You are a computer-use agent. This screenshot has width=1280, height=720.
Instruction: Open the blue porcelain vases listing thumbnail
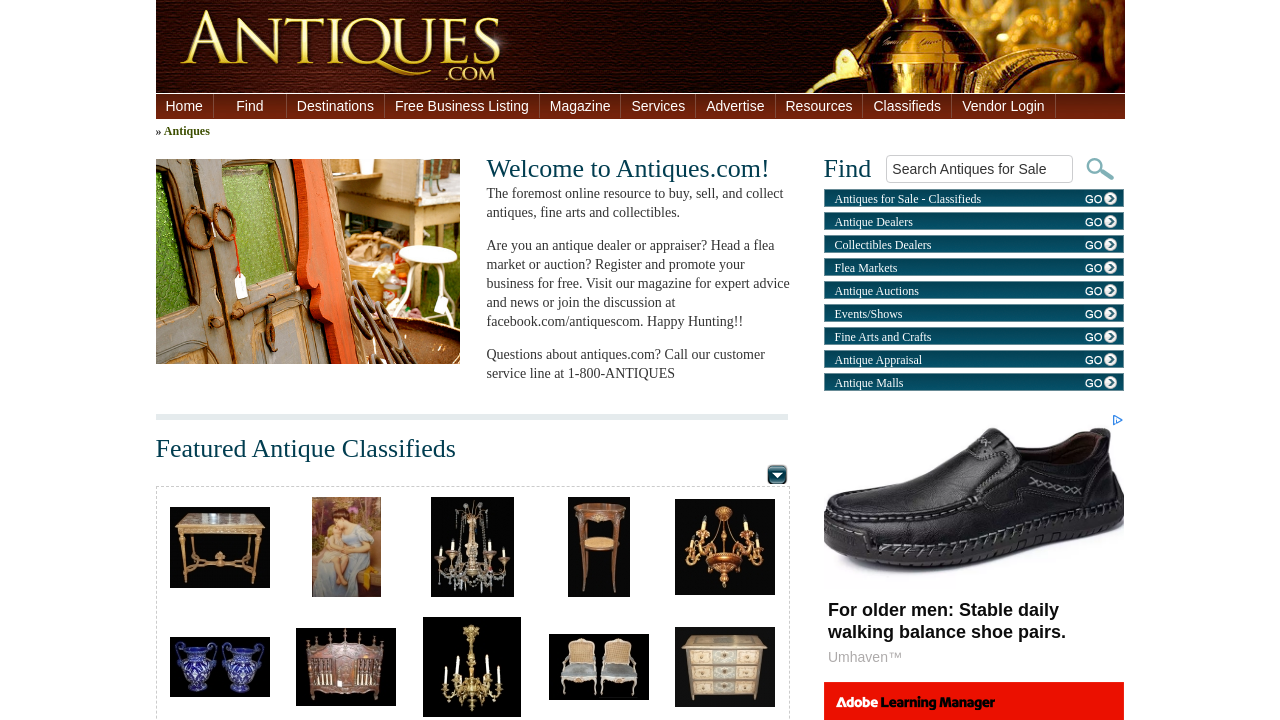point(220,667)
